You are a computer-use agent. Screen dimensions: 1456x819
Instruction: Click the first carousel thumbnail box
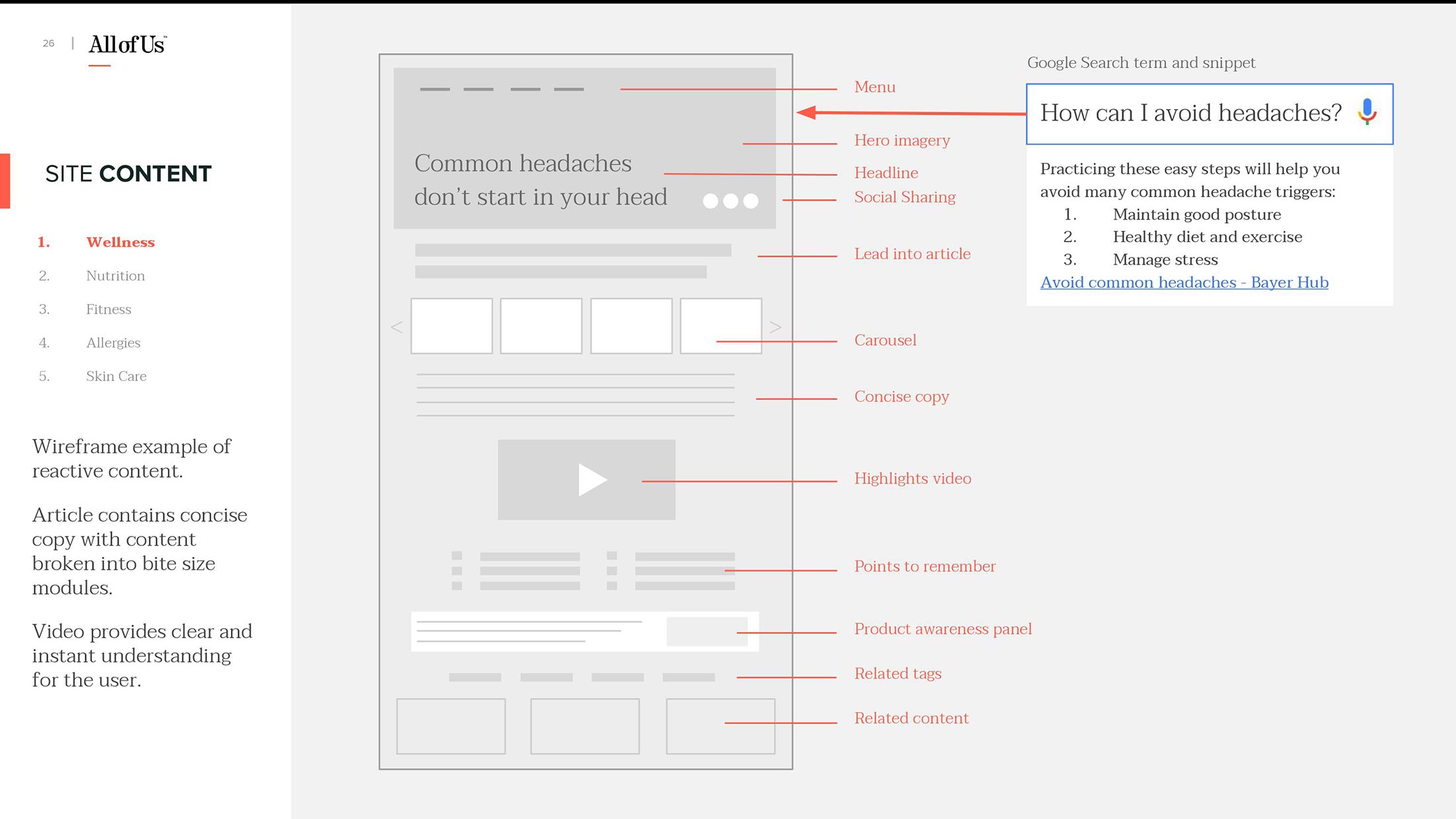point(451,325)
